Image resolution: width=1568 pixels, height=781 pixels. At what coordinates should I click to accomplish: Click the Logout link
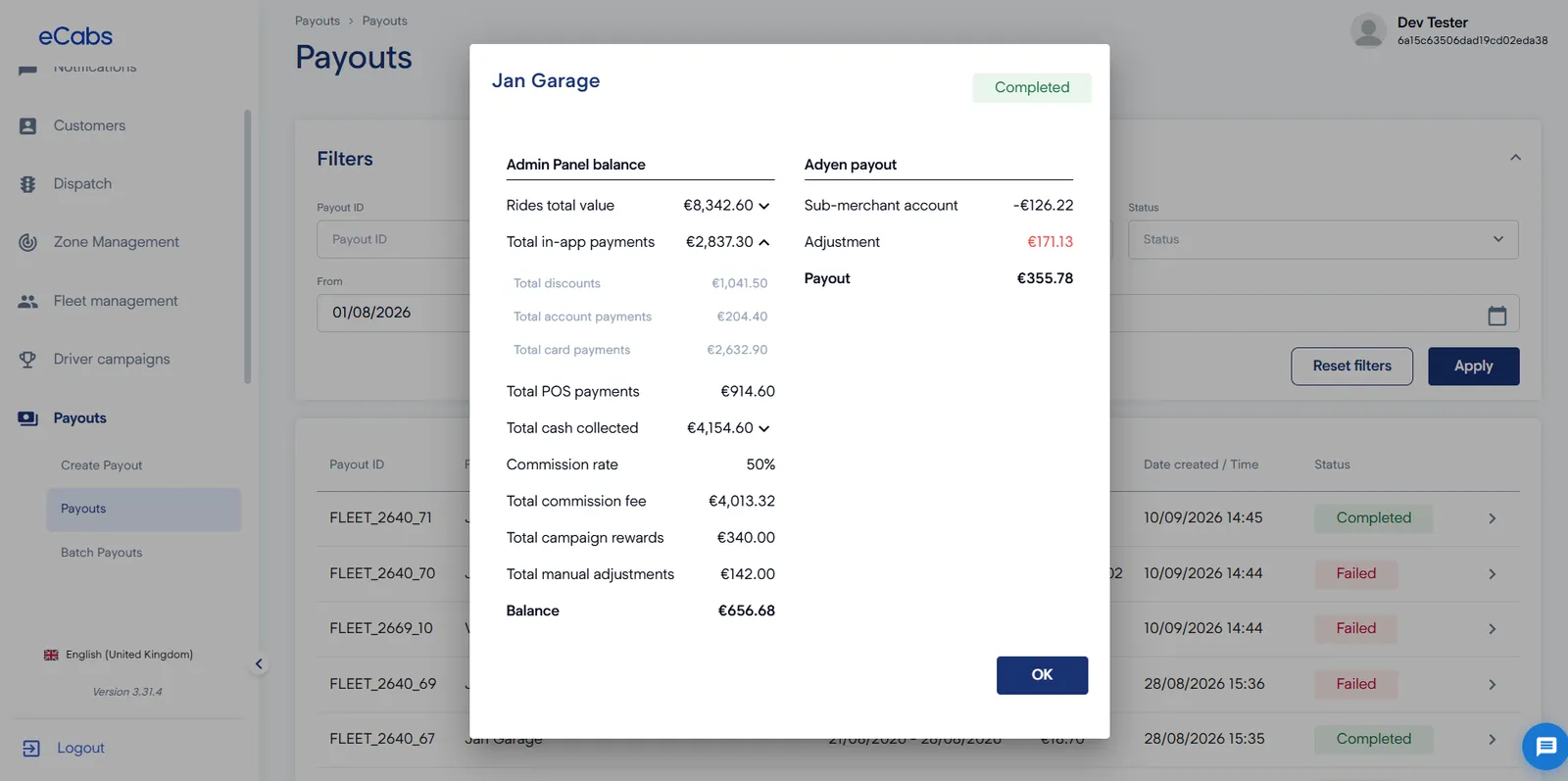80,748
